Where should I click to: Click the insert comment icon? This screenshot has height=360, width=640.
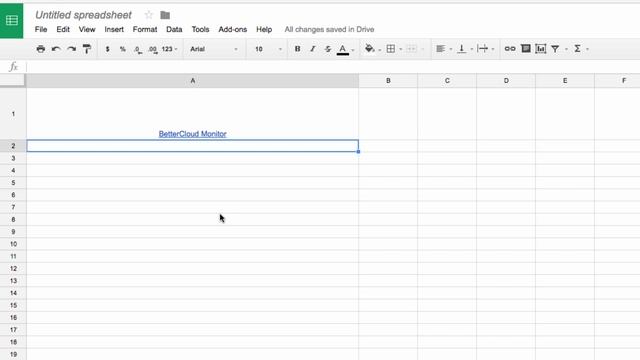[x=526, y=49]
